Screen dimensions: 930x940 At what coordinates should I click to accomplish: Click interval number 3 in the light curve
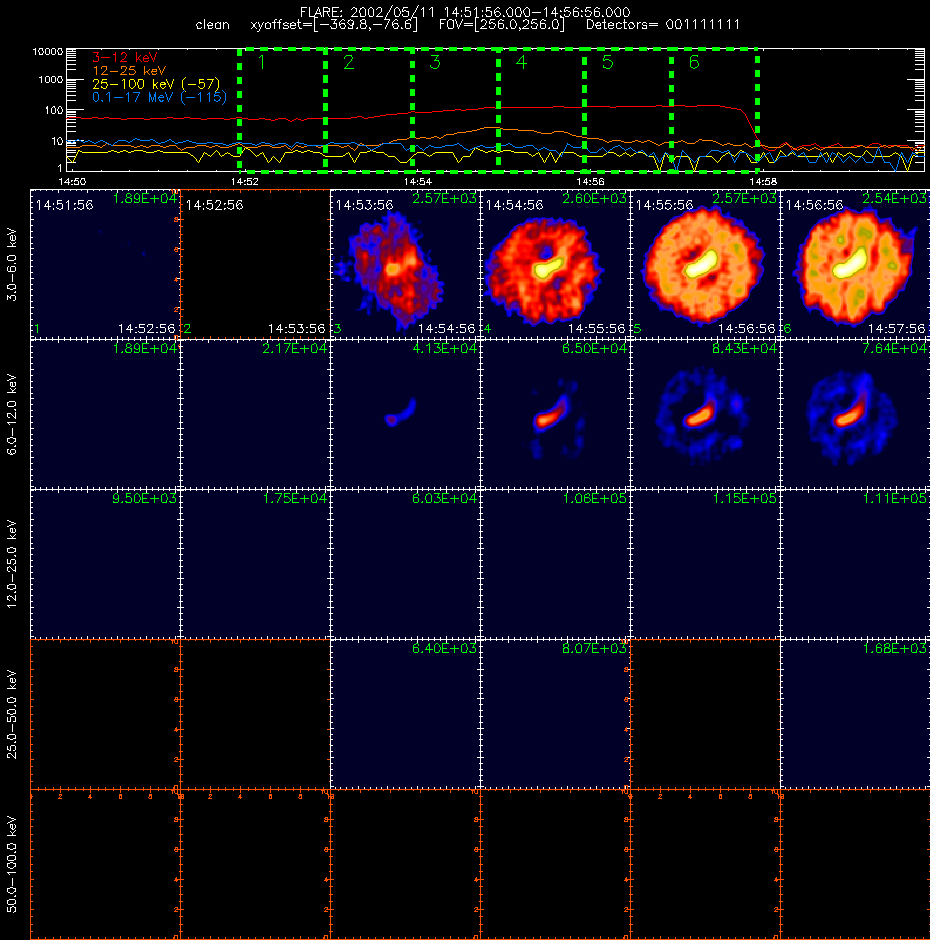[435, 62]
